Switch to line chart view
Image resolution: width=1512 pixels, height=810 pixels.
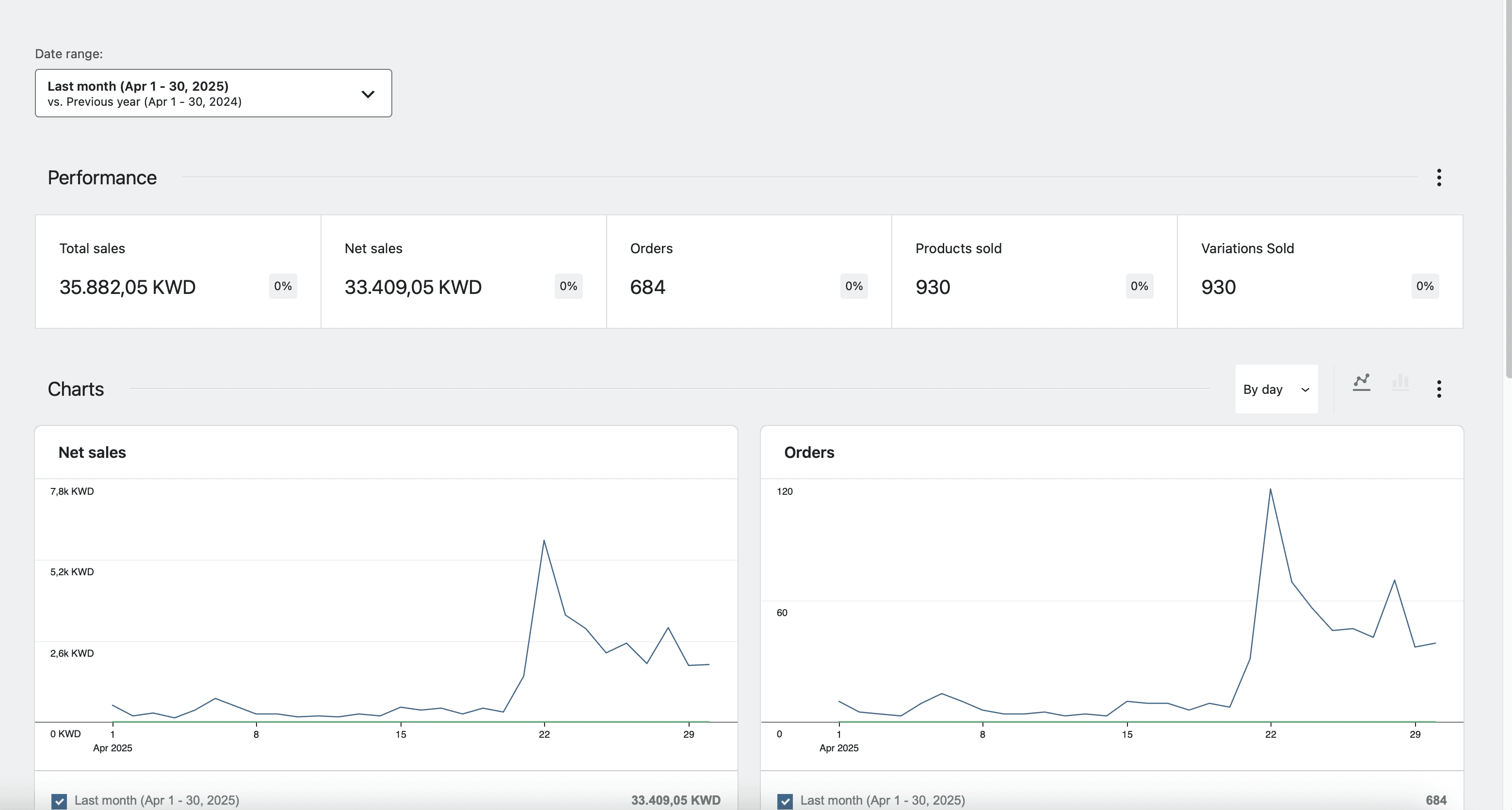(x=1361, y=383)
